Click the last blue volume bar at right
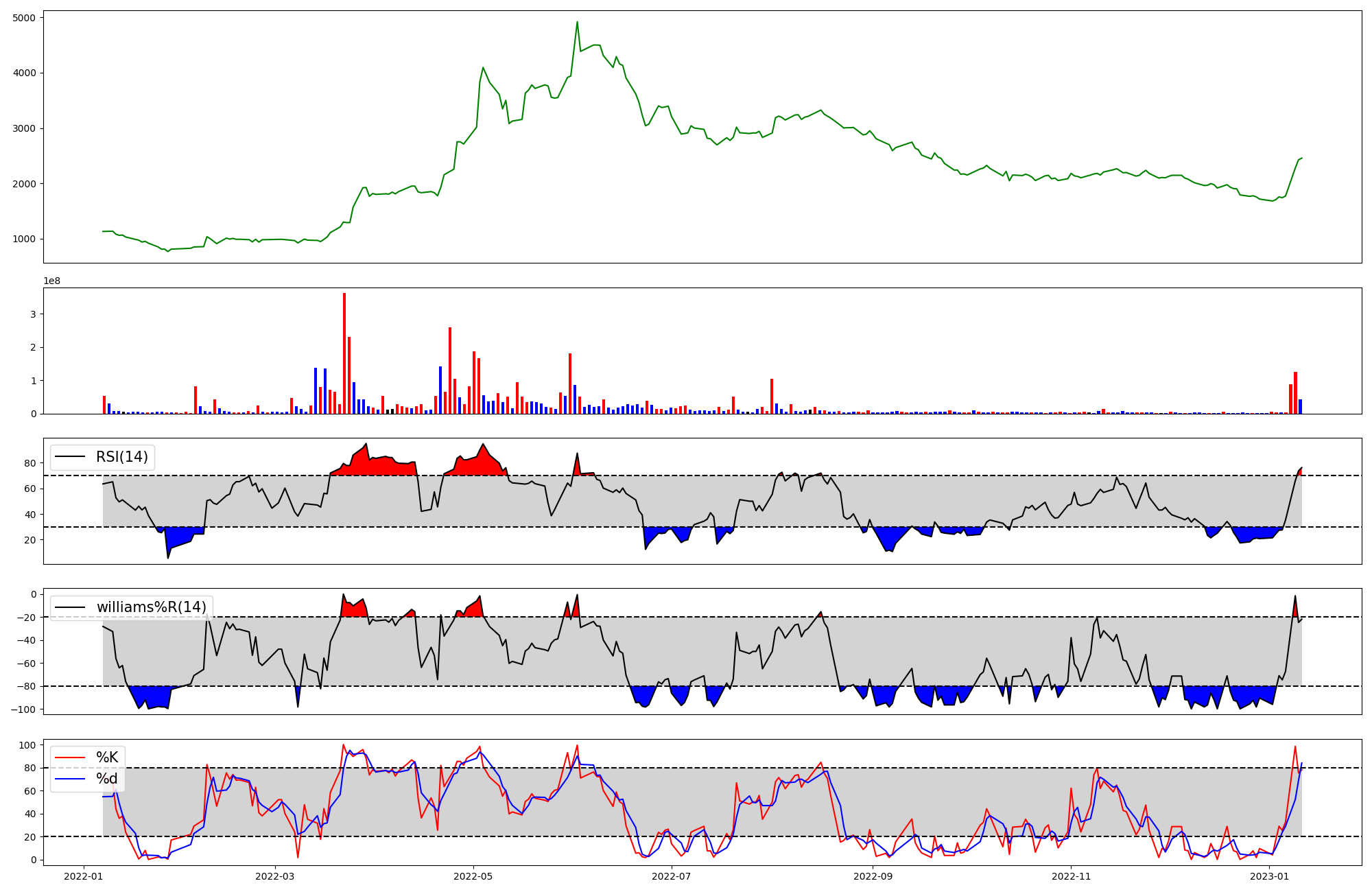 [1300, 407]
